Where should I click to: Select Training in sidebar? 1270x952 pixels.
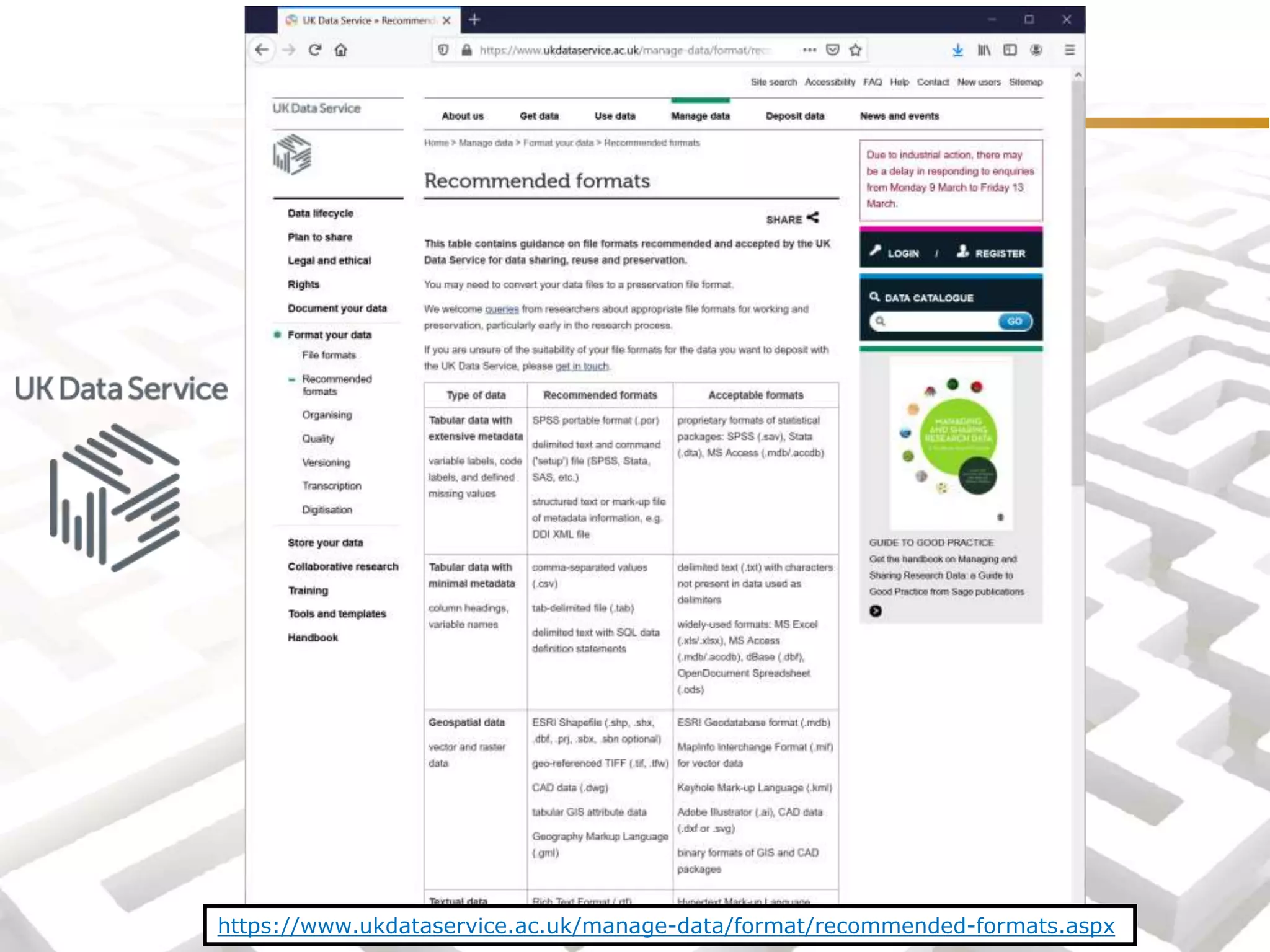coord(308,591)
